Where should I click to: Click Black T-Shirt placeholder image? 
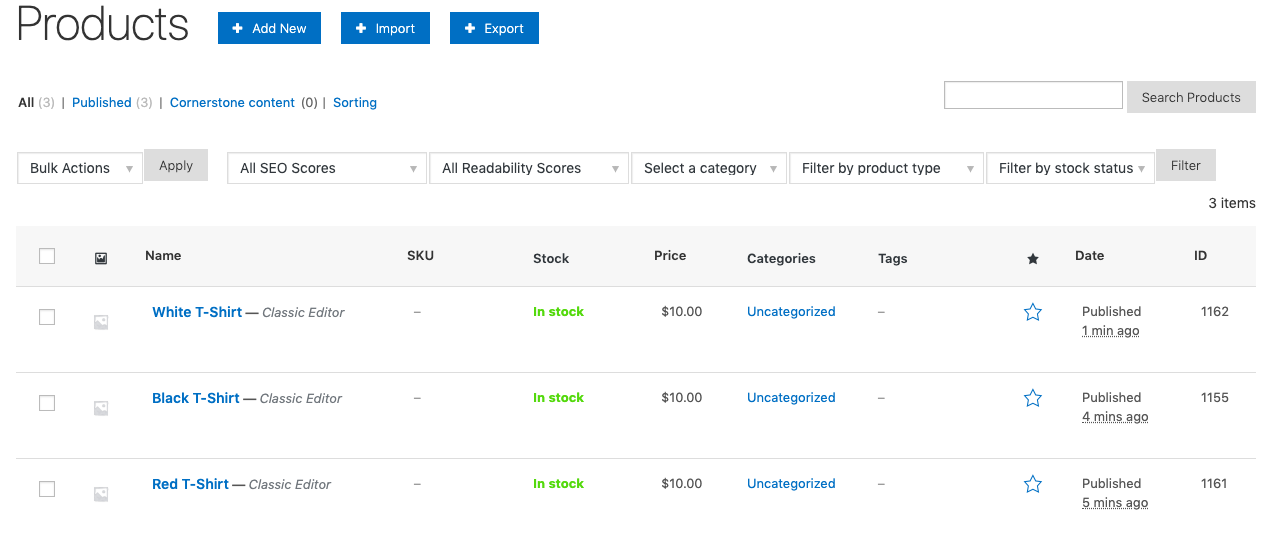point(101,408)
